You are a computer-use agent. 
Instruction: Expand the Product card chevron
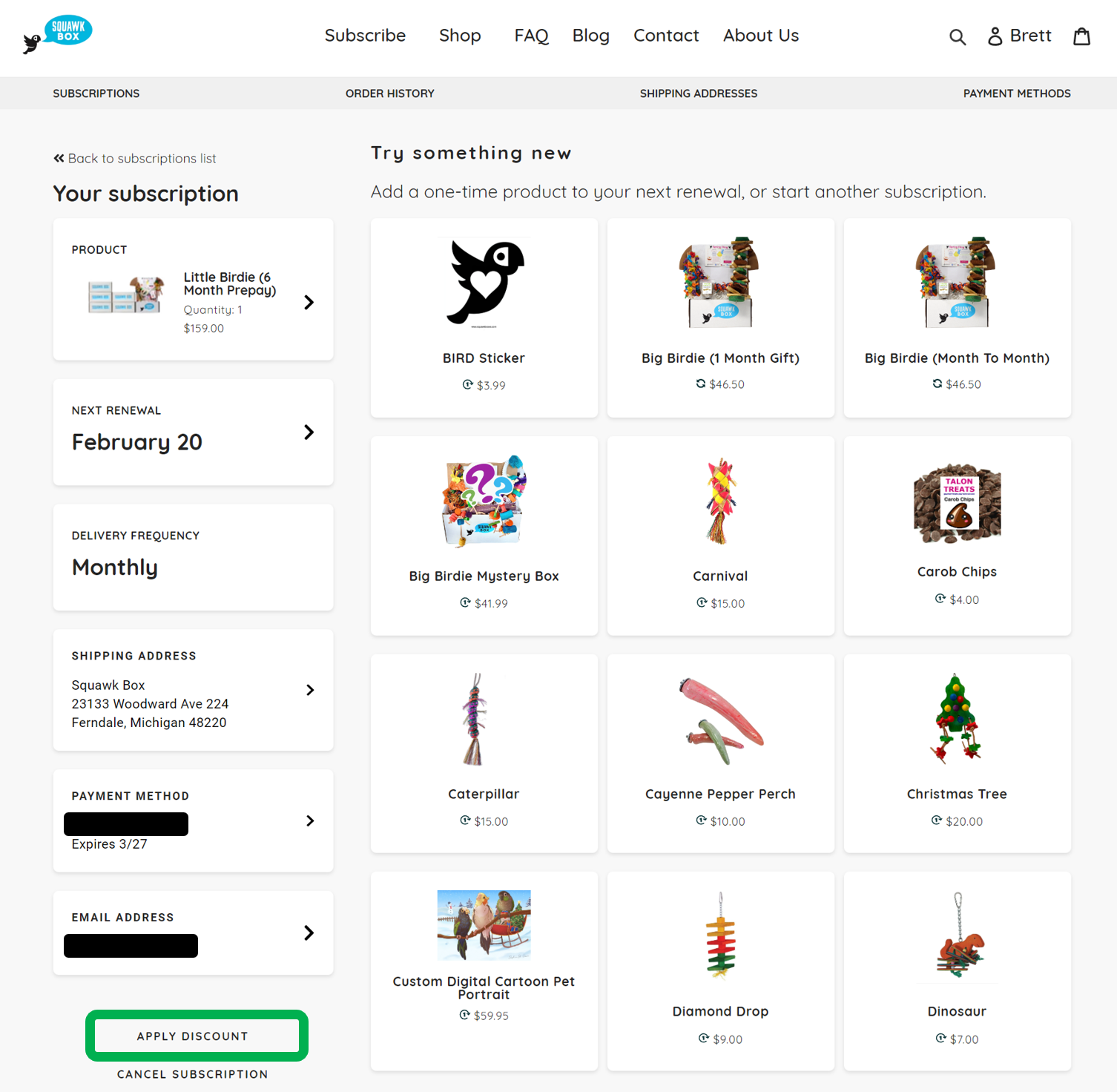[x=309, y=302]
